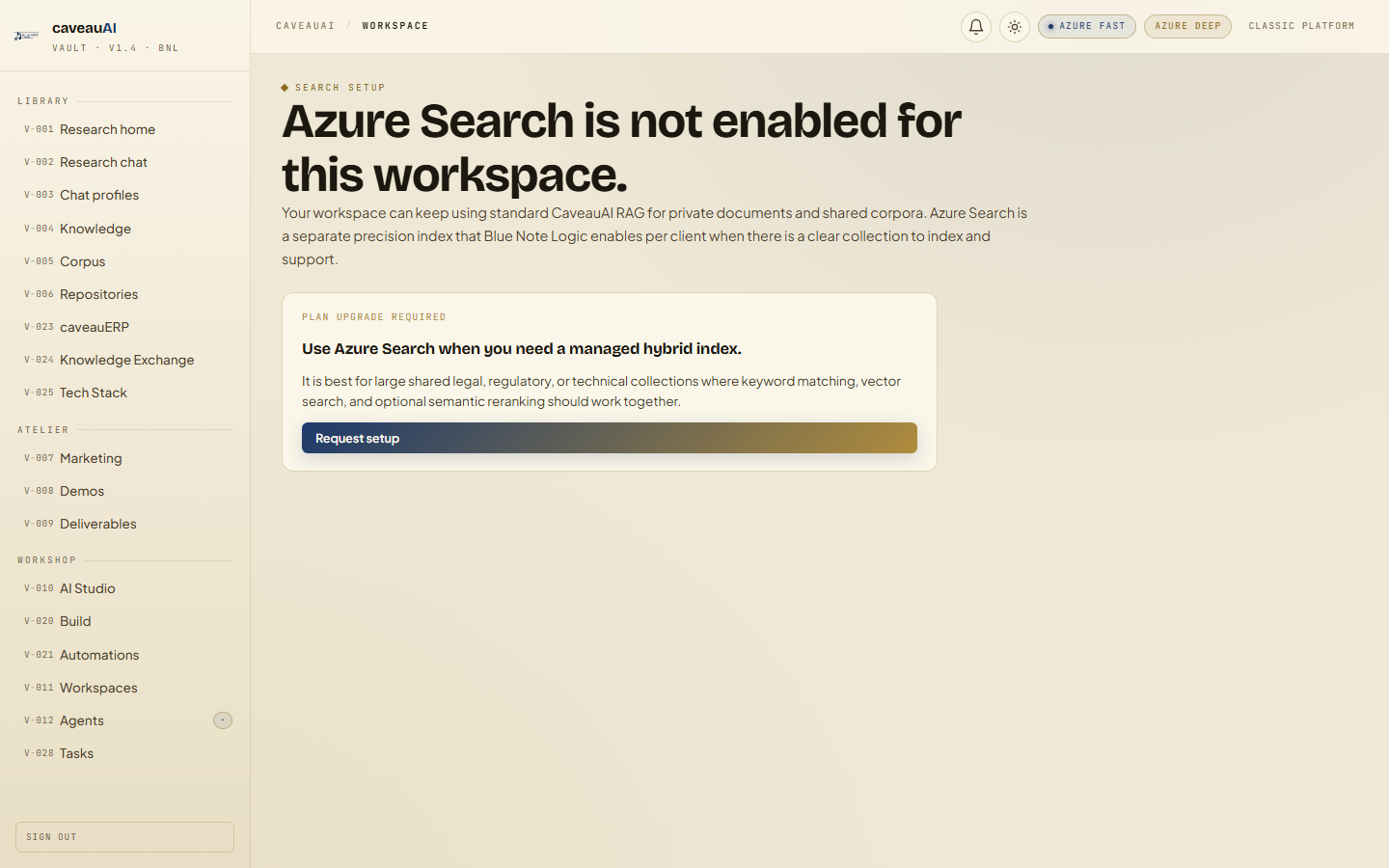Screen dimensions: 1389x868
Task: Click the 'Azure Search is not enabled' headline
Action: point(621,148)
